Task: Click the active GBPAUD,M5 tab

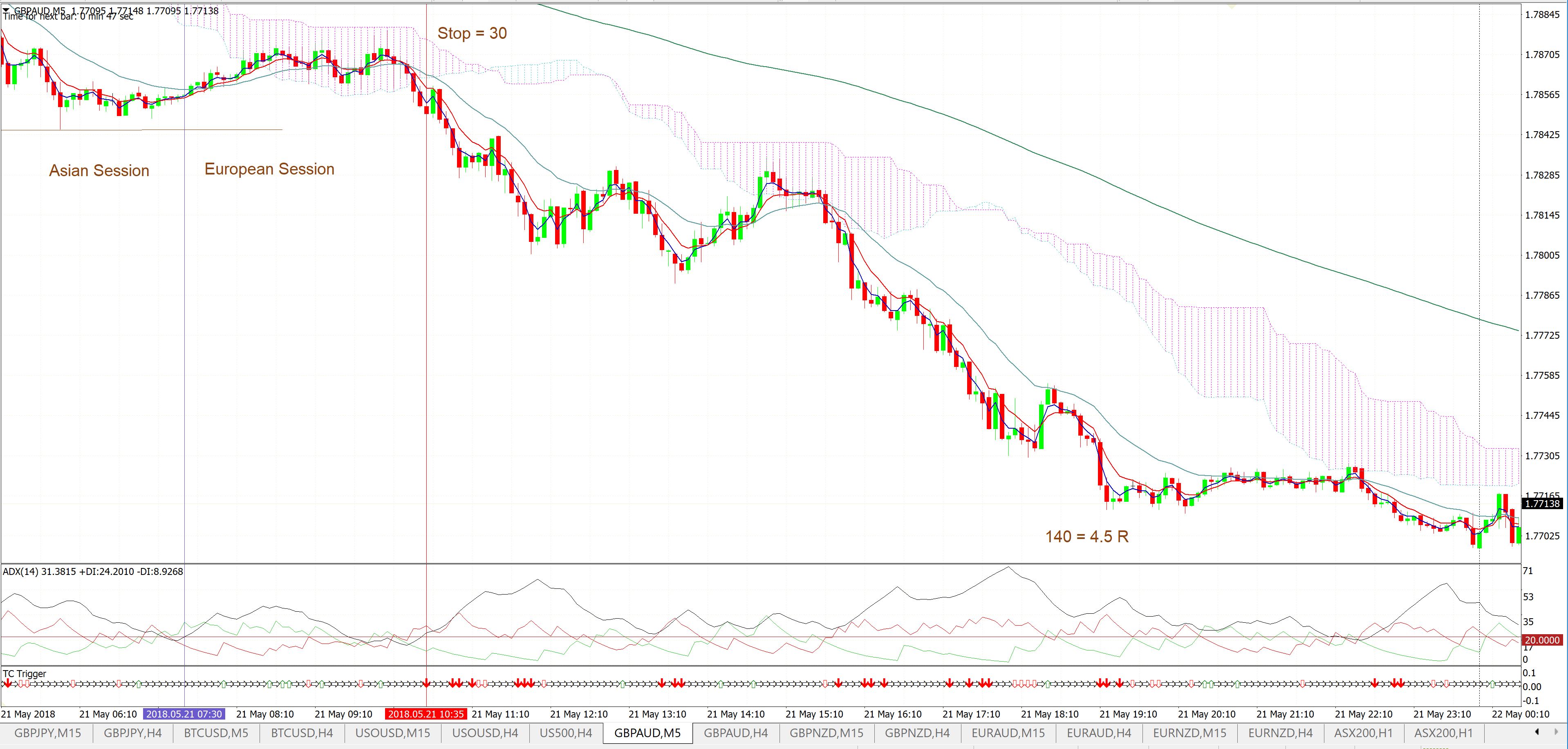Action: tap(647, 733)
